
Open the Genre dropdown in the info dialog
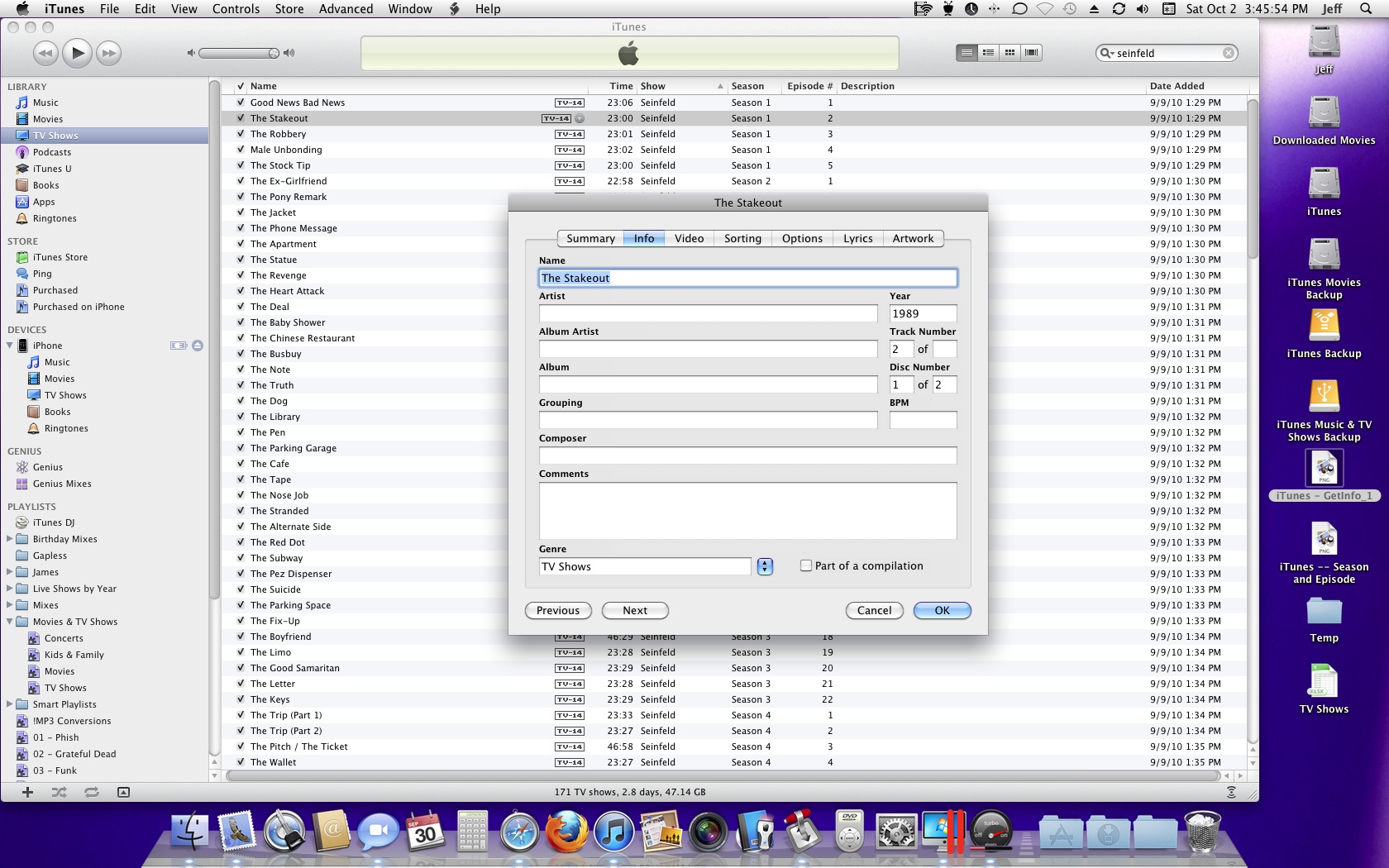click(x=764, y=566)
